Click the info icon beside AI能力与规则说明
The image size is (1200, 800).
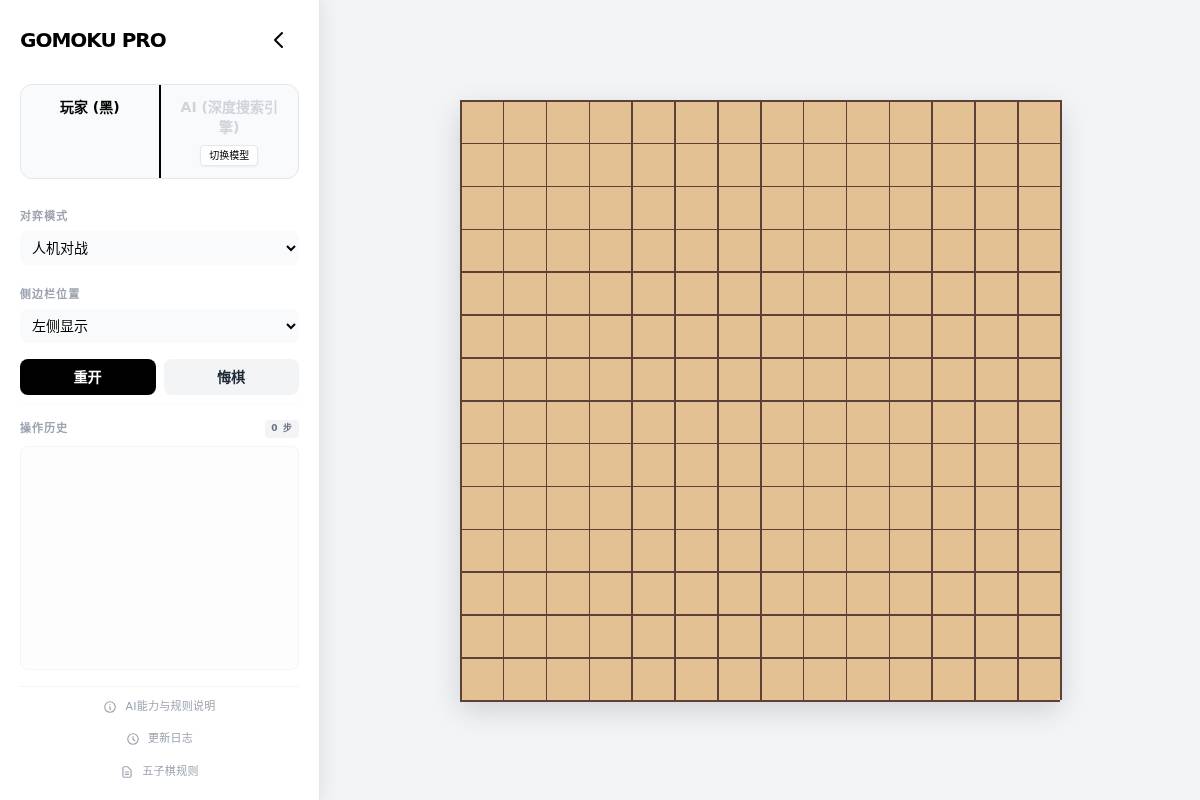click(110, 707)
